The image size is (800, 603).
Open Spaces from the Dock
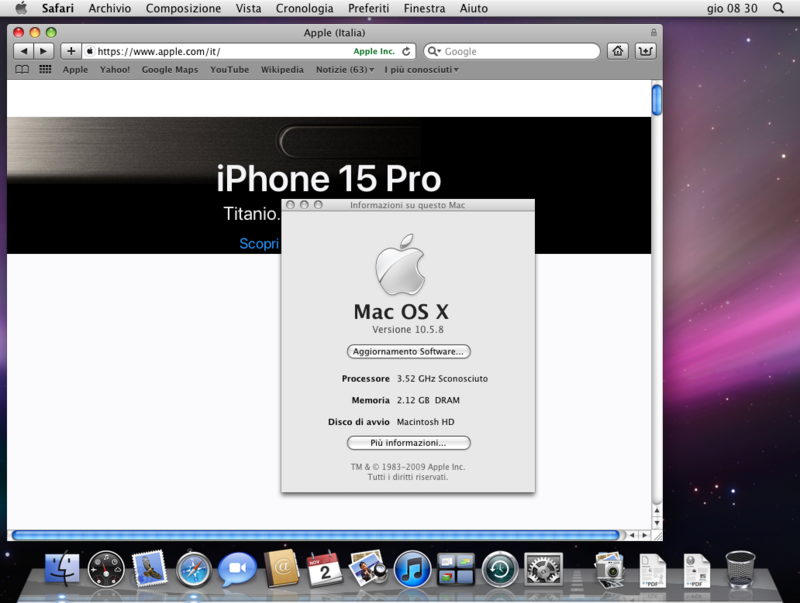(x=456, y=569)
